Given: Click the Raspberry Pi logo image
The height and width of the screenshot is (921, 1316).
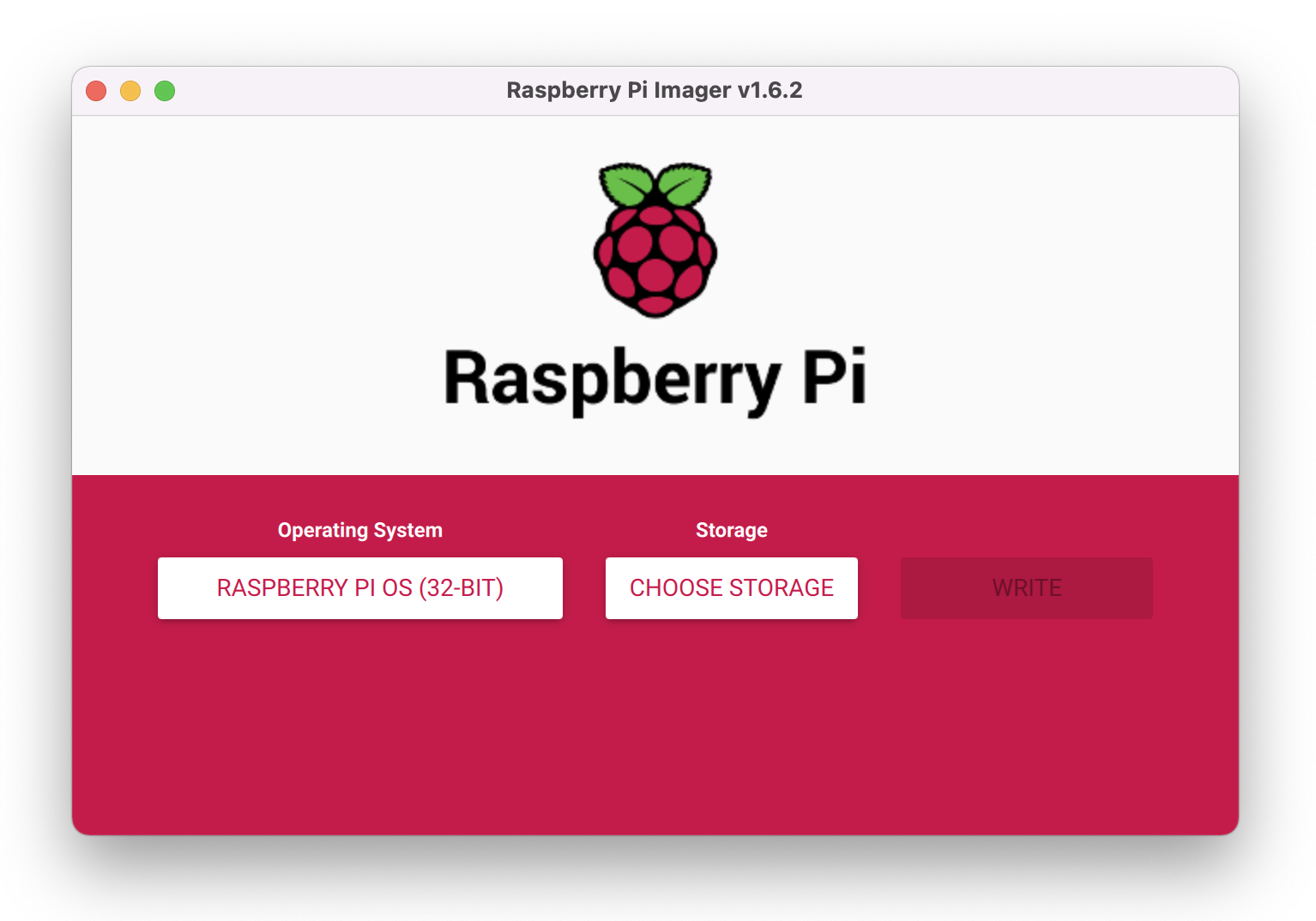Looking at the screenshot, I should pyautogui.click(x=655, y=239).
